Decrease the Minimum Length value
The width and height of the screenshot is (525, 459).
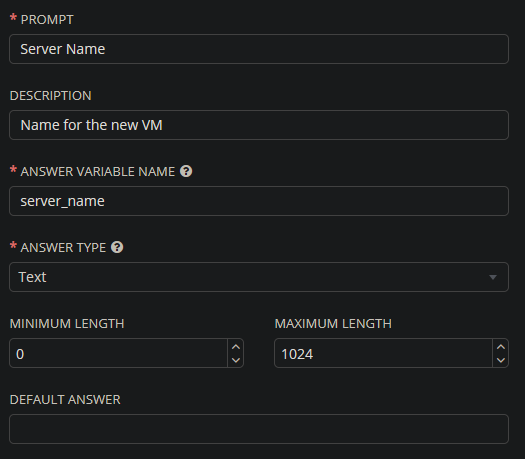tap(236, 360)
